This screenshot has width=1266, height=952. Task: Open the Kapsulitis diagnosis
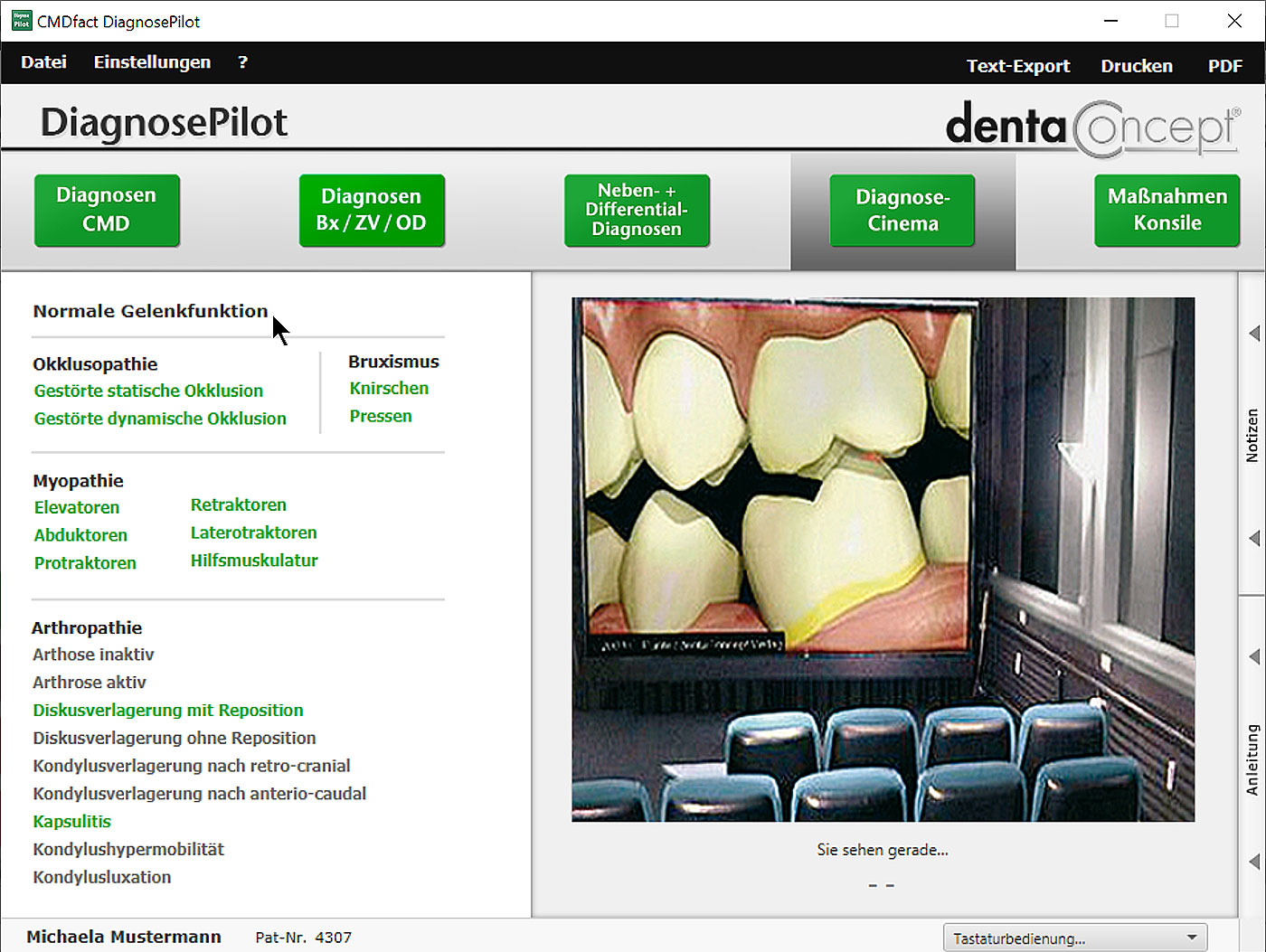tap(71, 822)
